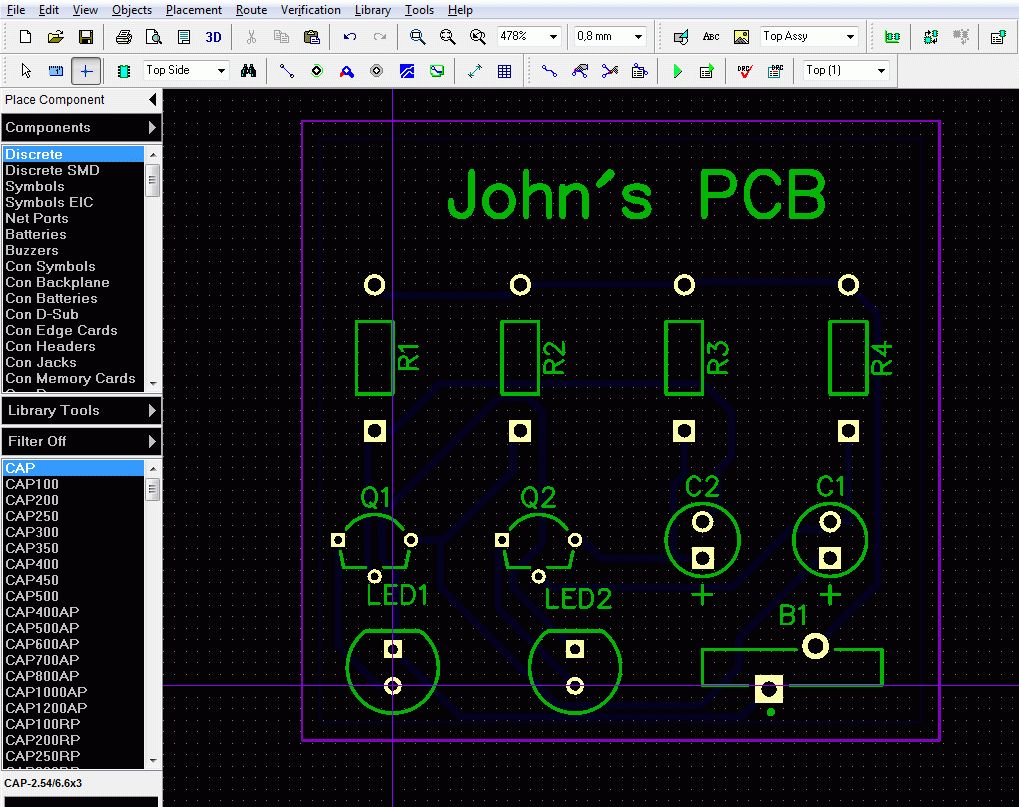Open the placement setup icon
1019x807 pixels.
(x=998, y=36)
